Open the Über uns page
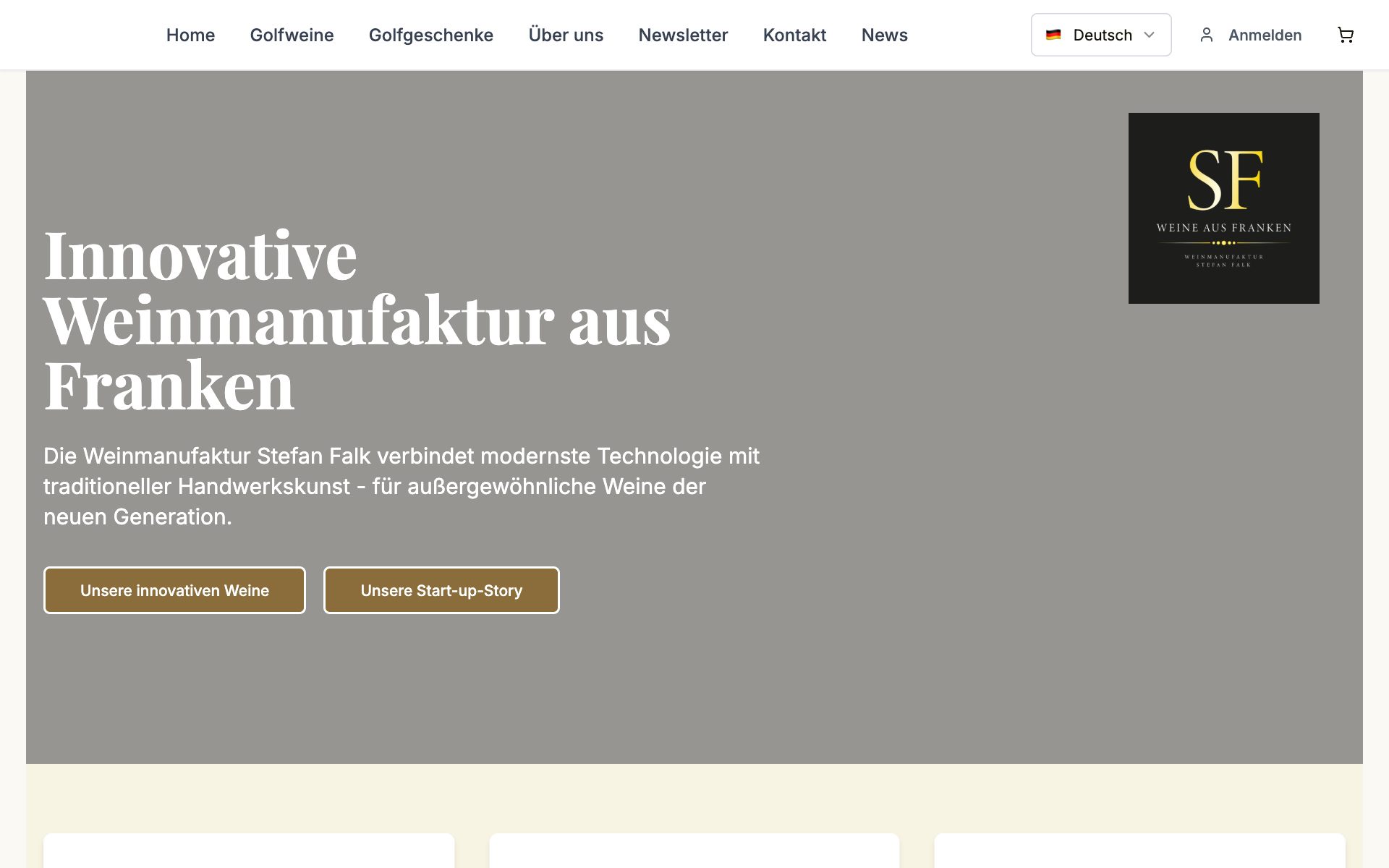This screenshot has width=1389, height=868. pos(566,35)
